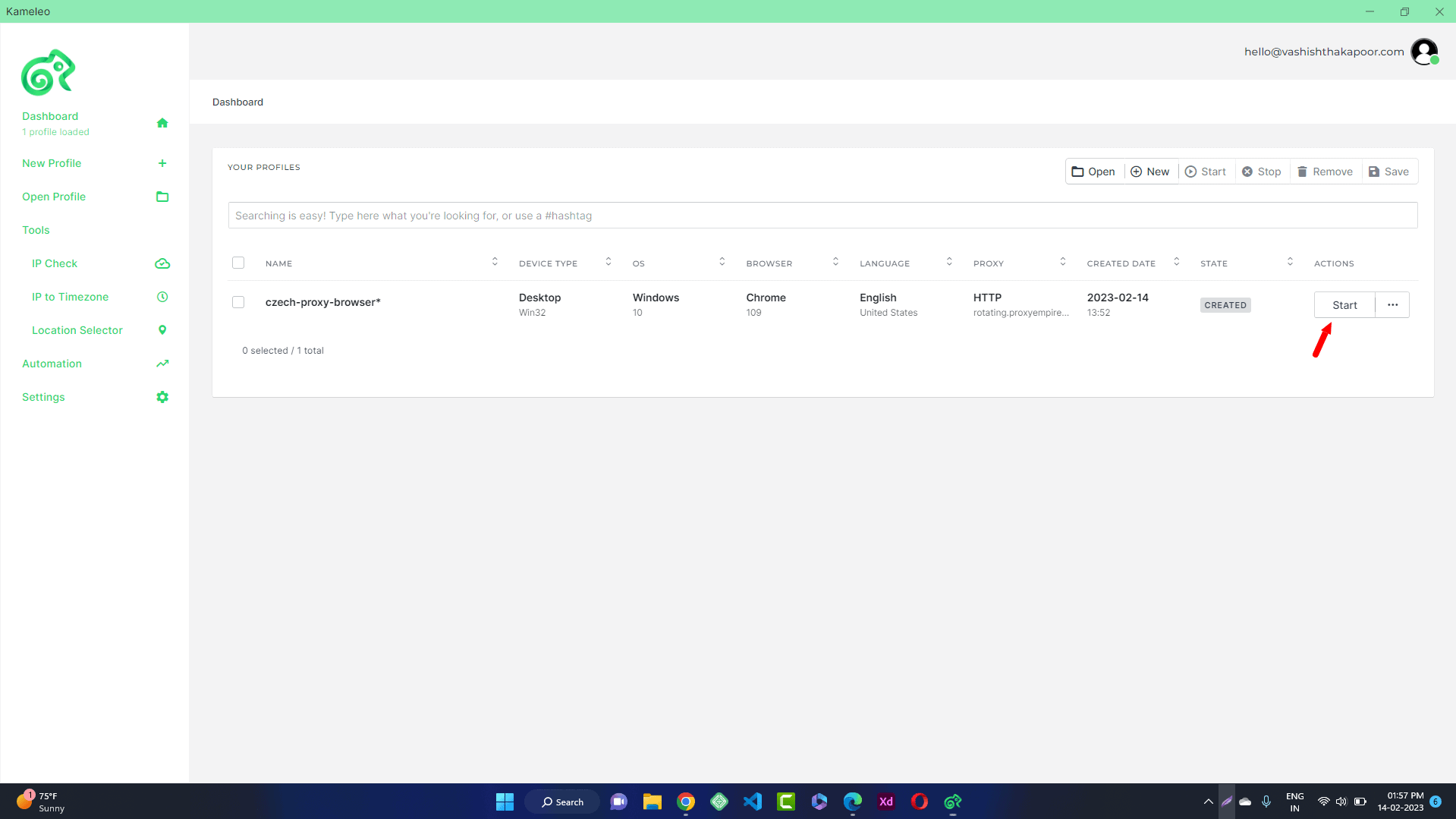Sort profiles by Name column arrows

495,262
